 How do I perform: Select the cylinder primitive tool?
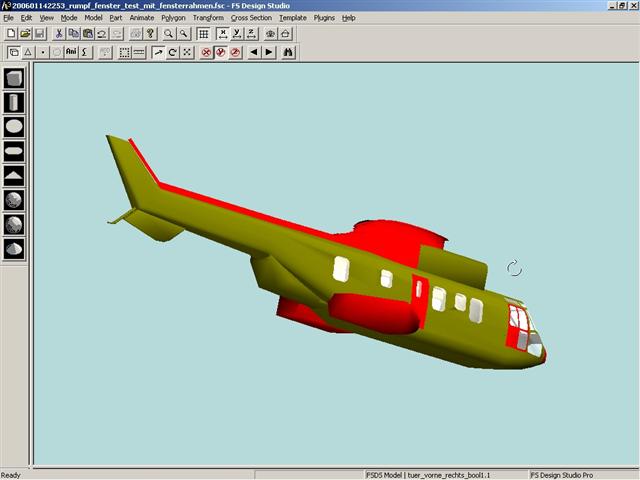pos(14,102)
